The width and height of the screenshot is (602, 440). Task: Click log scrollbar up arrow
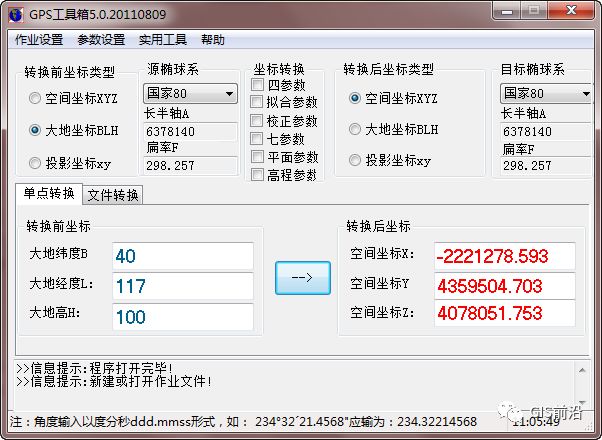point(582,370)
